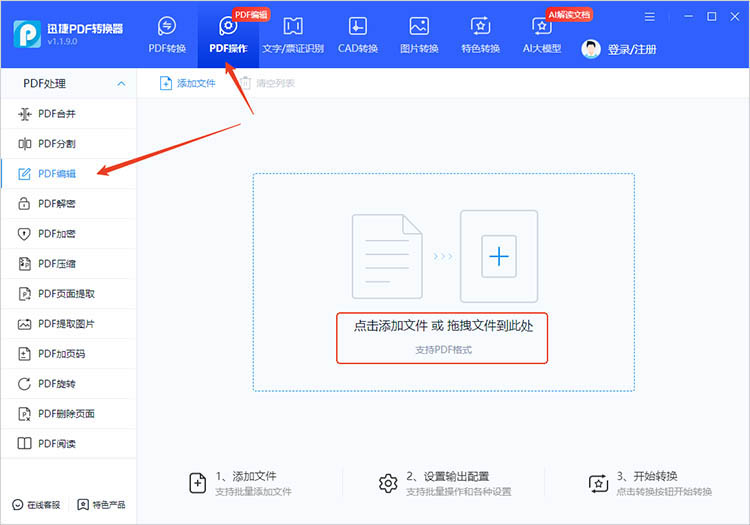Click the PDF旋转 rotate icon

(24, 384)
